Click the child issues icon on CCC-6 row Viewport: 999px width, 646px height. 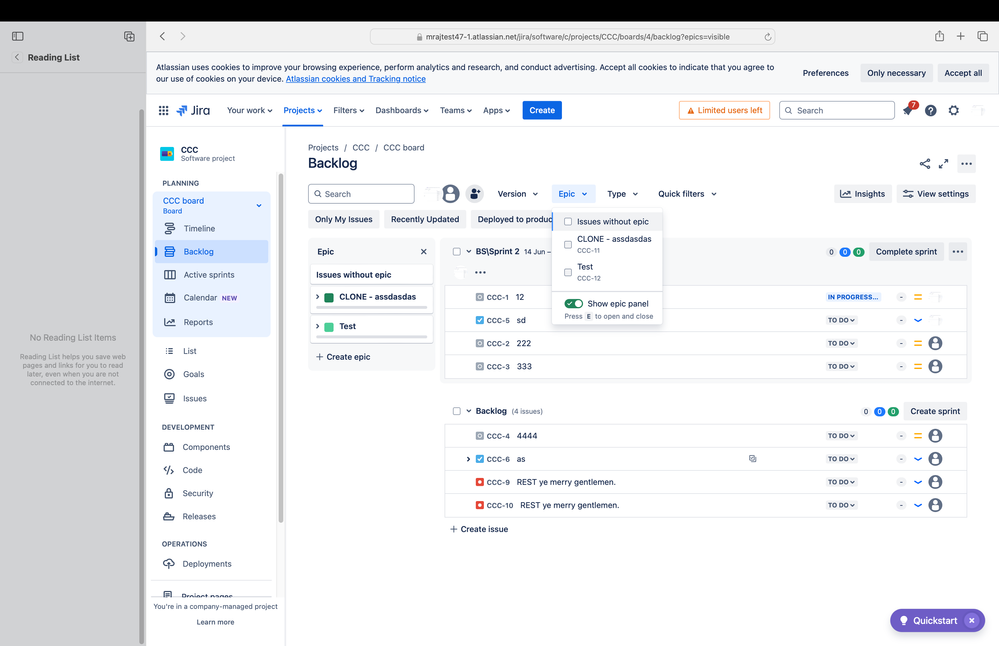(752, 459)
